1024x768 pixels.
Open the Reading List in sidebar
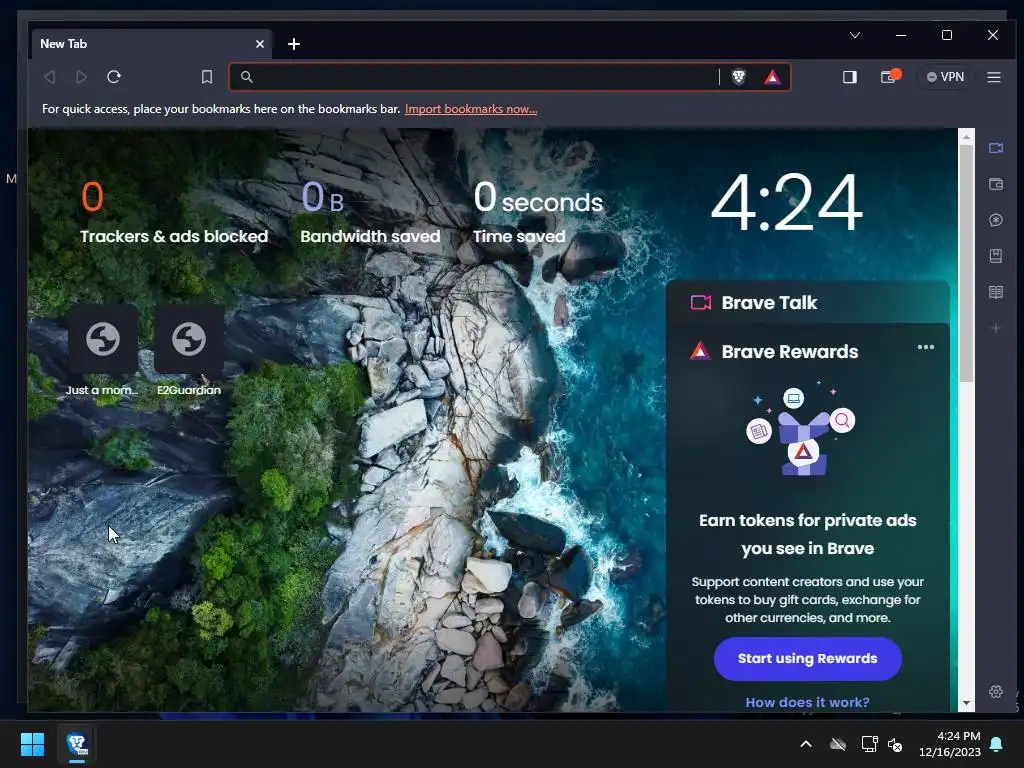[996, 292]
